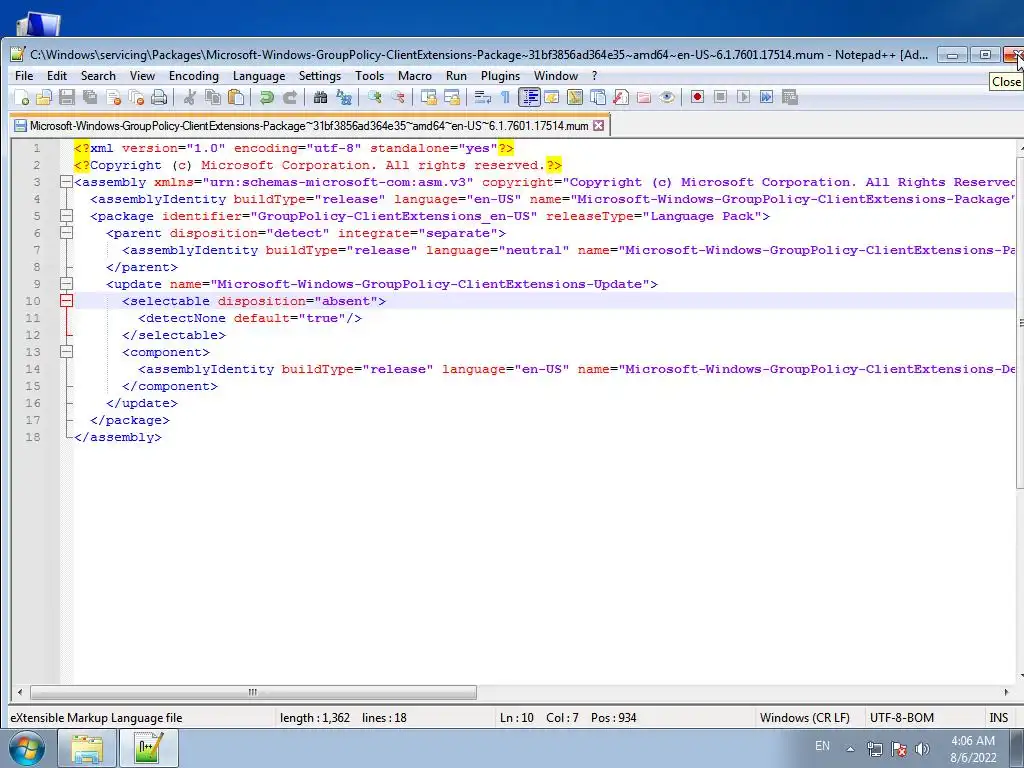Click the Print toolbar icon
This screenshot has height=768, width=1024.
click(159, 98)
